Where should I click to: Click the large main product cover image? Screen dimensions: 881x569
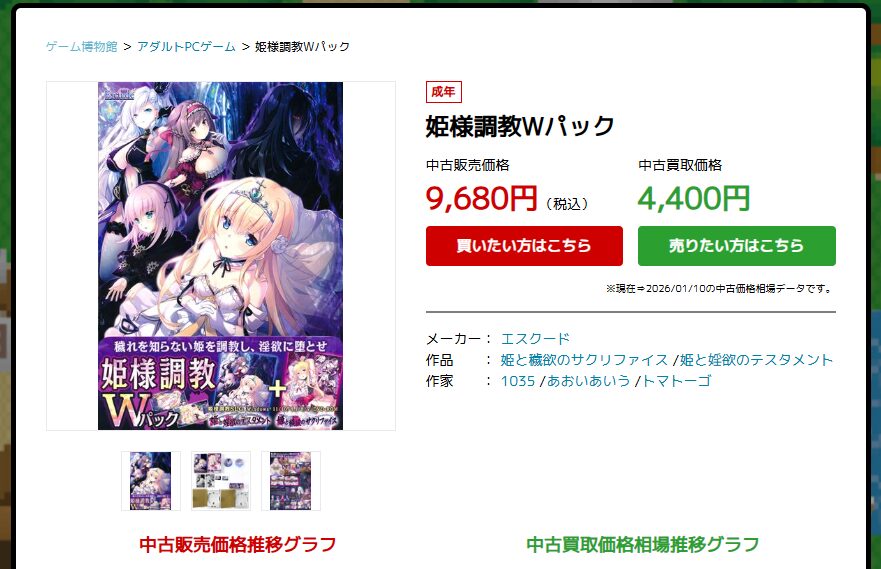click(220, 256)
